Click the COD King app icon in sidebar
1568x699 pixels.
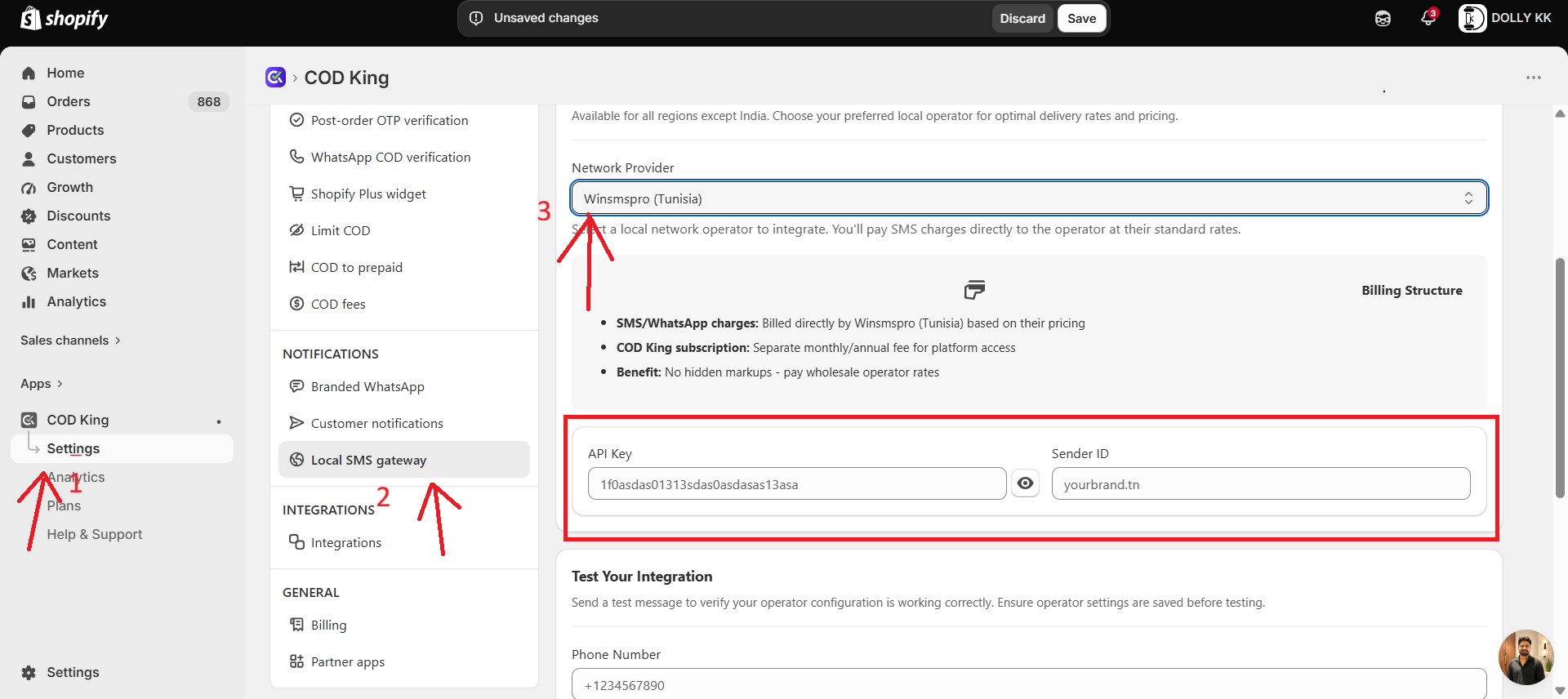click(x=29, y=421)
